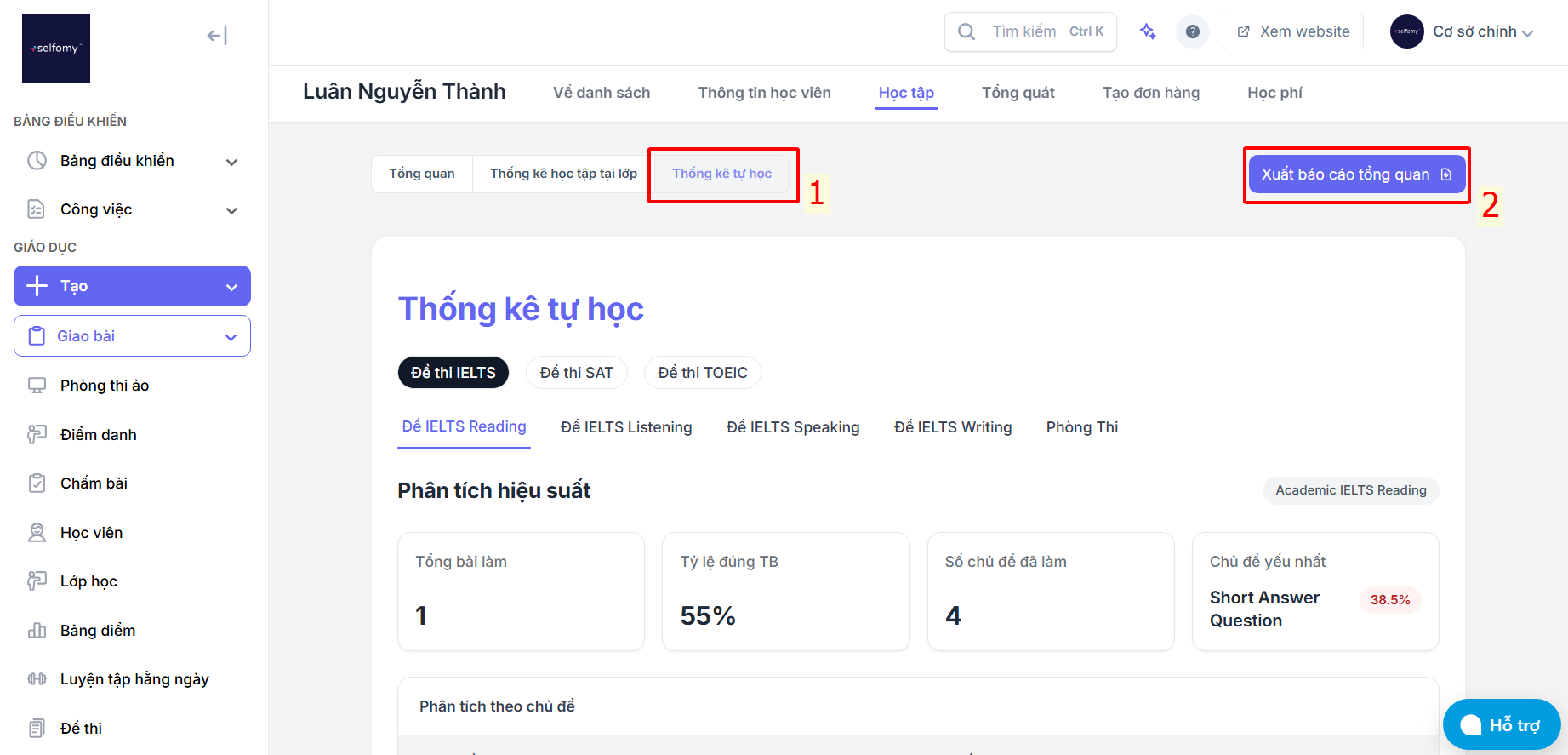Switch to Đề IELTS Listening tab
The image size is (1568, 755).
(626, 427)
